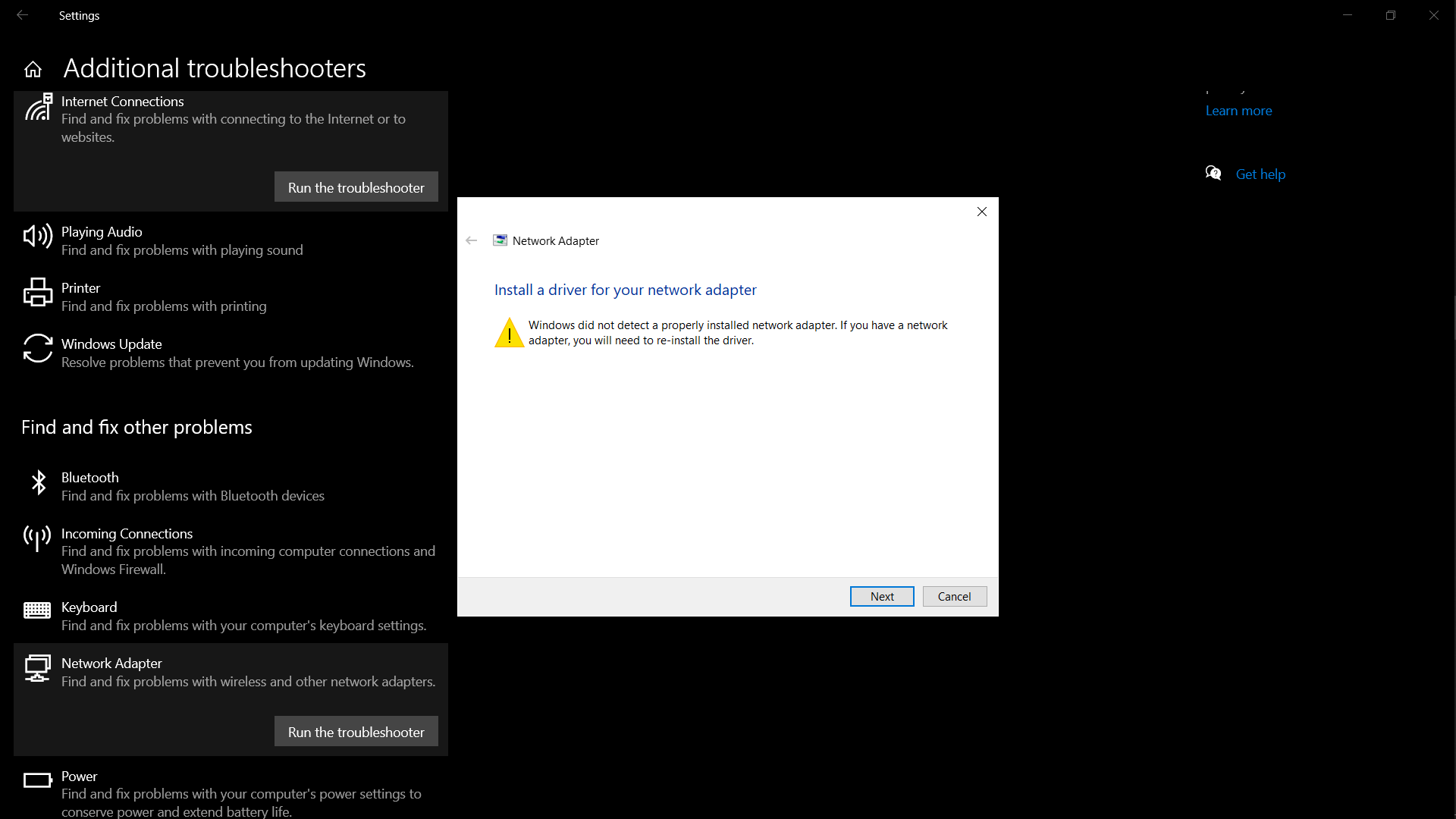Image resolution: width=1456 pixels, height=819 pixels.
Task: Click the Internet Connections title text
Action: click(123, 101)
